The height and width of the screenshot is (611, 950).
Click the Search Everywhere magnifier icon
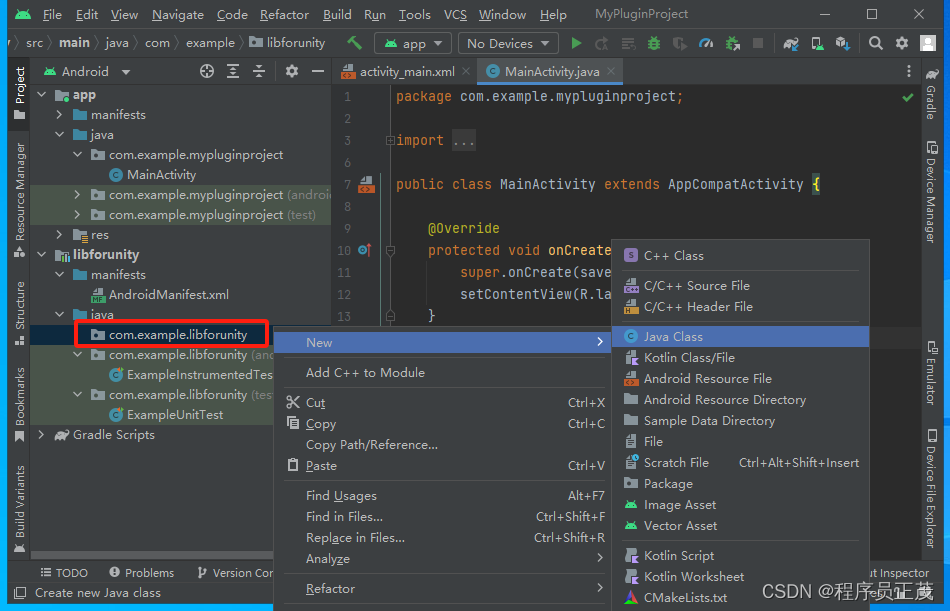click(x=874, y=43)
